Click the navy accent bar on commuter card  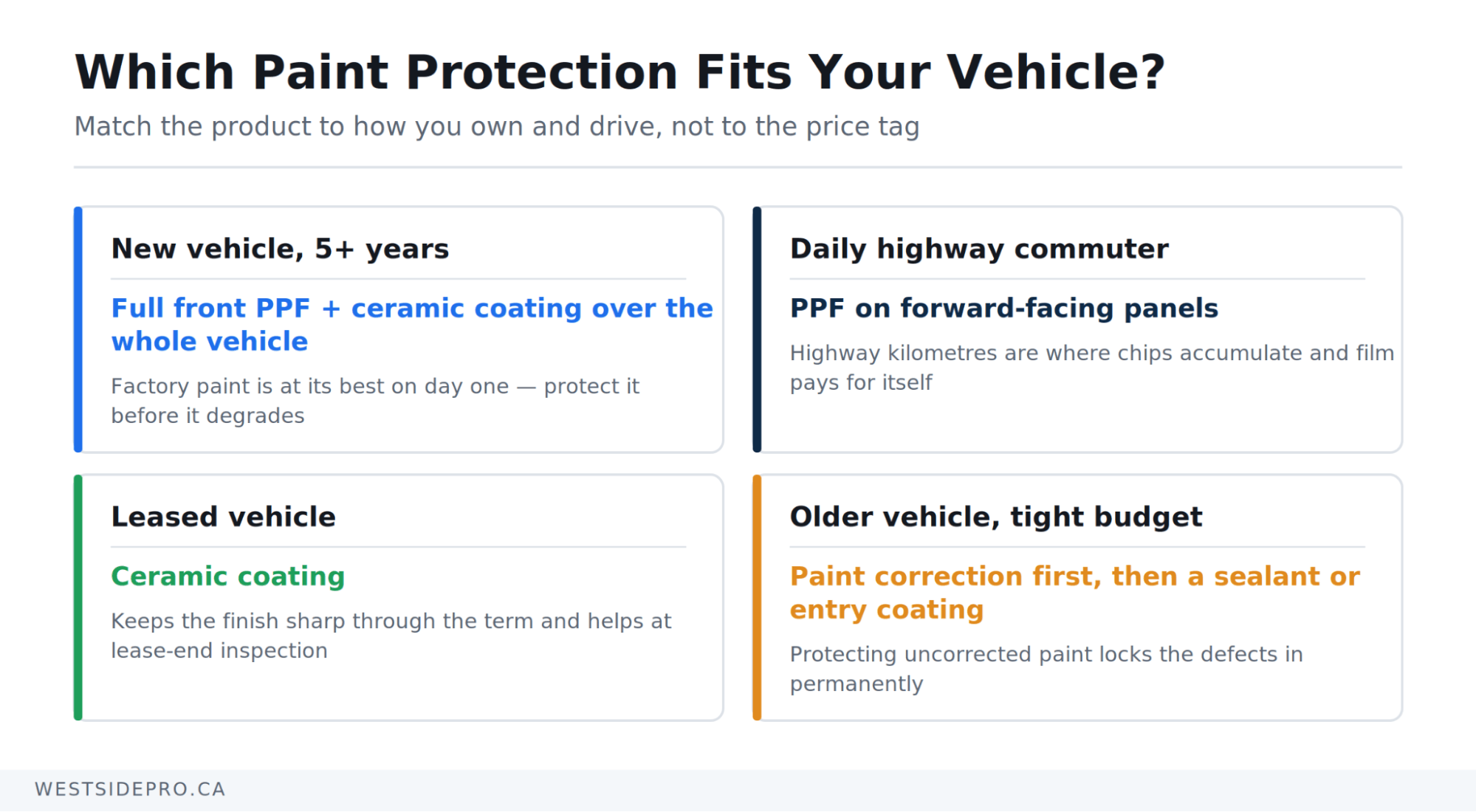coord(757,329)
